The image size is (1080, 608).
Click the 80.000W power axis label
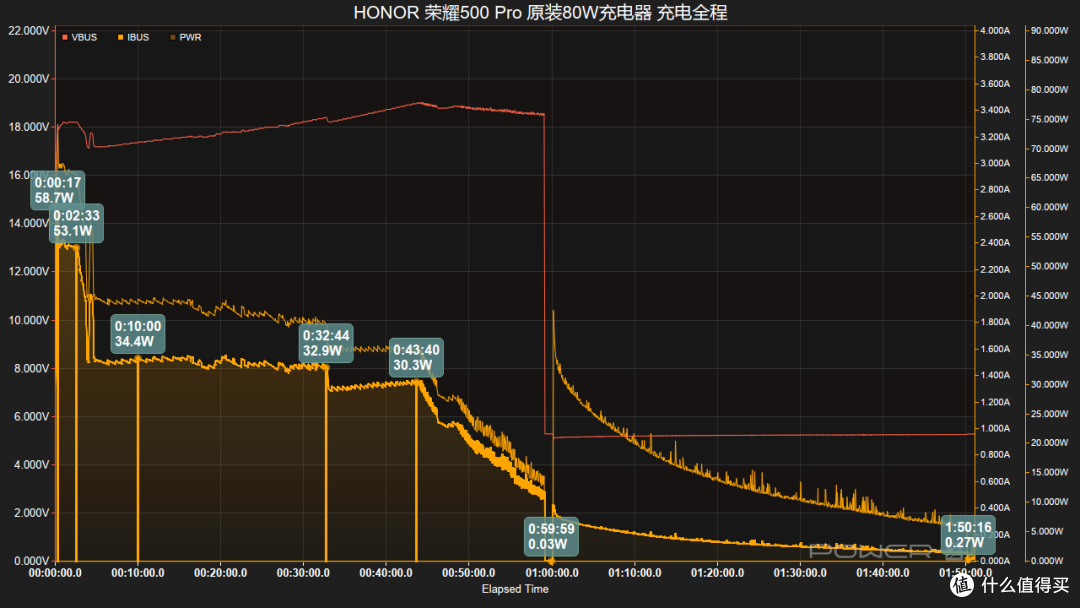point(1050,90)
